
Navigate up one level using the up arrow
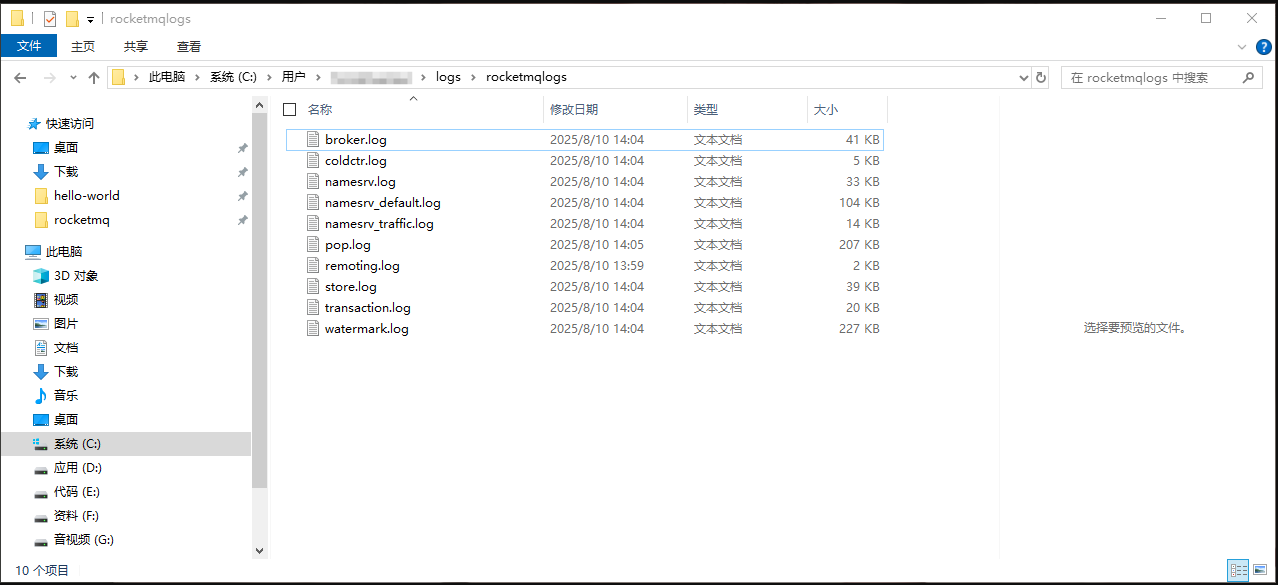[93, 76]
